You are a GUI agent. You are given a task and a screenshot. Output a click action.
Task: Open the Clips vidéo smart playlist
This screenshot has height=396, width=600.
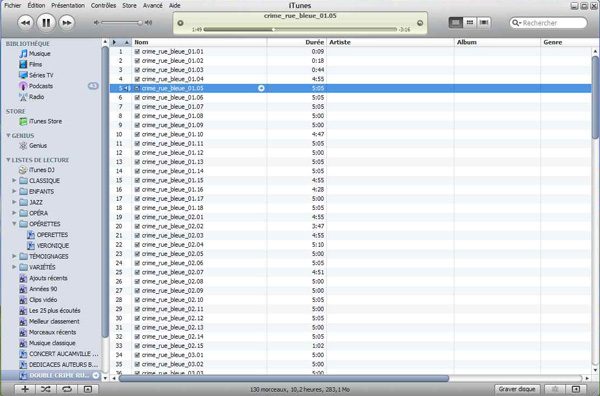(38, 300)
